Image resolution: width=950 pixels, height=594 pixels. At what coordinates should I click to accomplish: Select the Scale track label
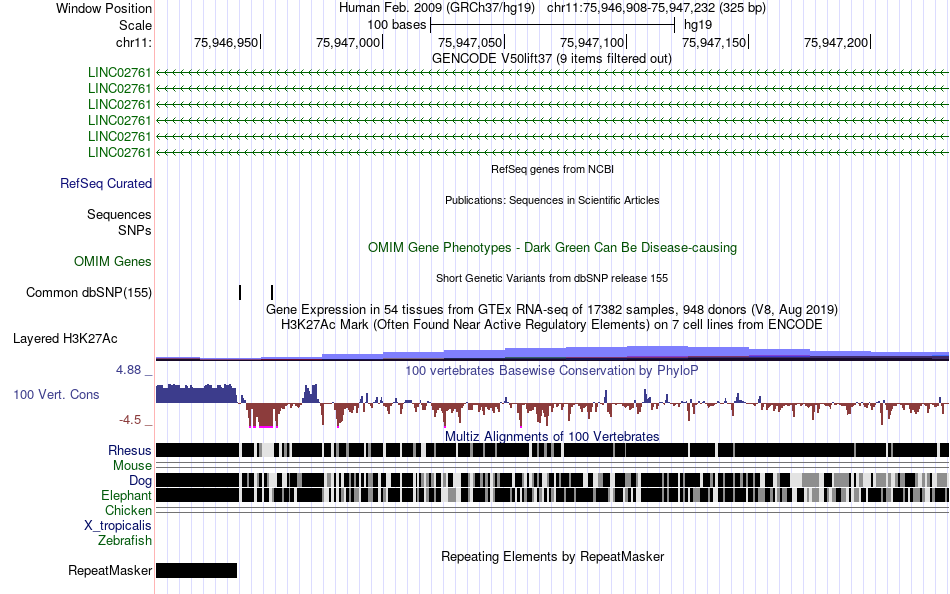click(135, 25)
